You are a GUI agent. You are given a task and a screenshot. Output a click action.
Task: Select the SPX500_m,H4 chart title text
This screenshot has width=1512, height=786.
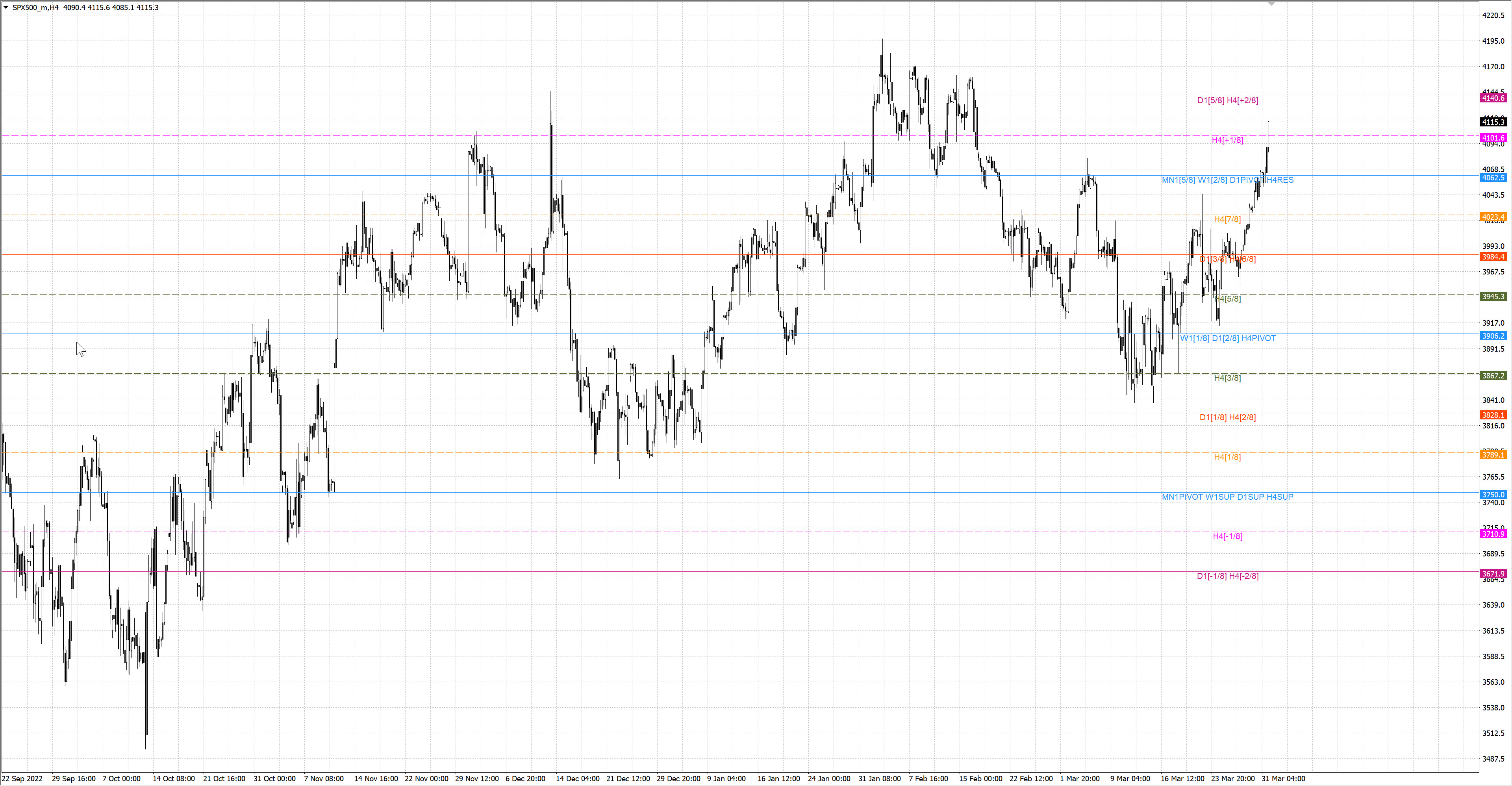[36, 7]
